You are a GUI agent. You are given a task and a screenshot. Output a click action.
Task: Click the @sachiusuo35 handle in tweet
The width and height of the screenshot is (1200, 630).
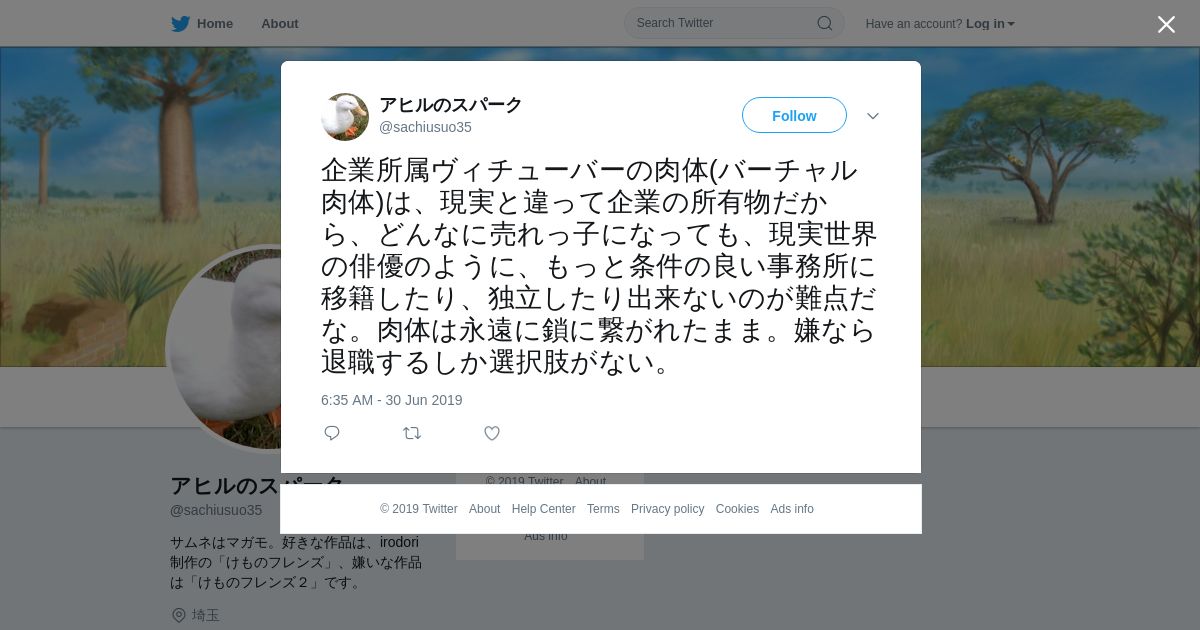425,127
